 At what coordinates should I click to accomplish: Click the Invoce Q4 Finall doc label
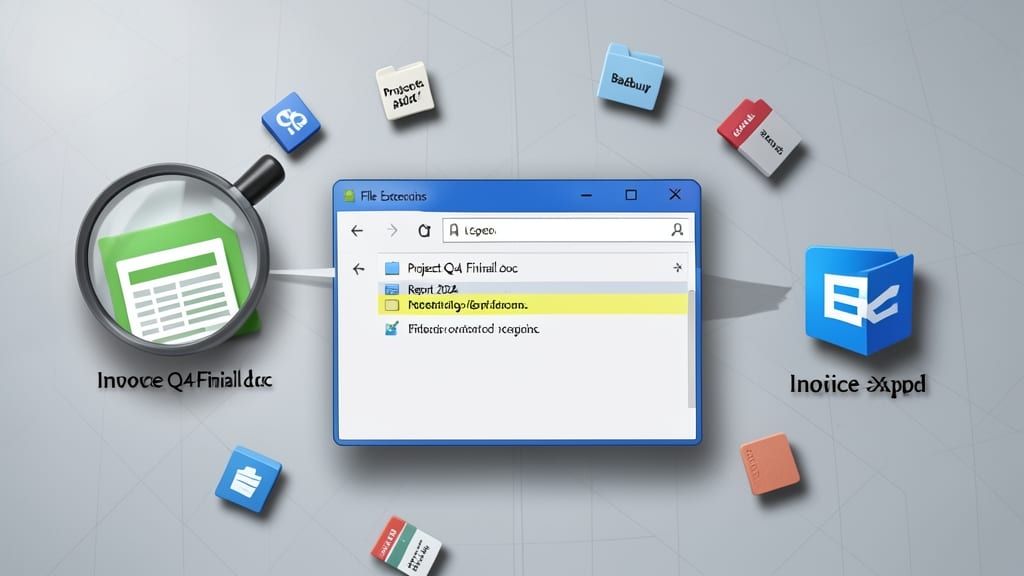point(185,380)
